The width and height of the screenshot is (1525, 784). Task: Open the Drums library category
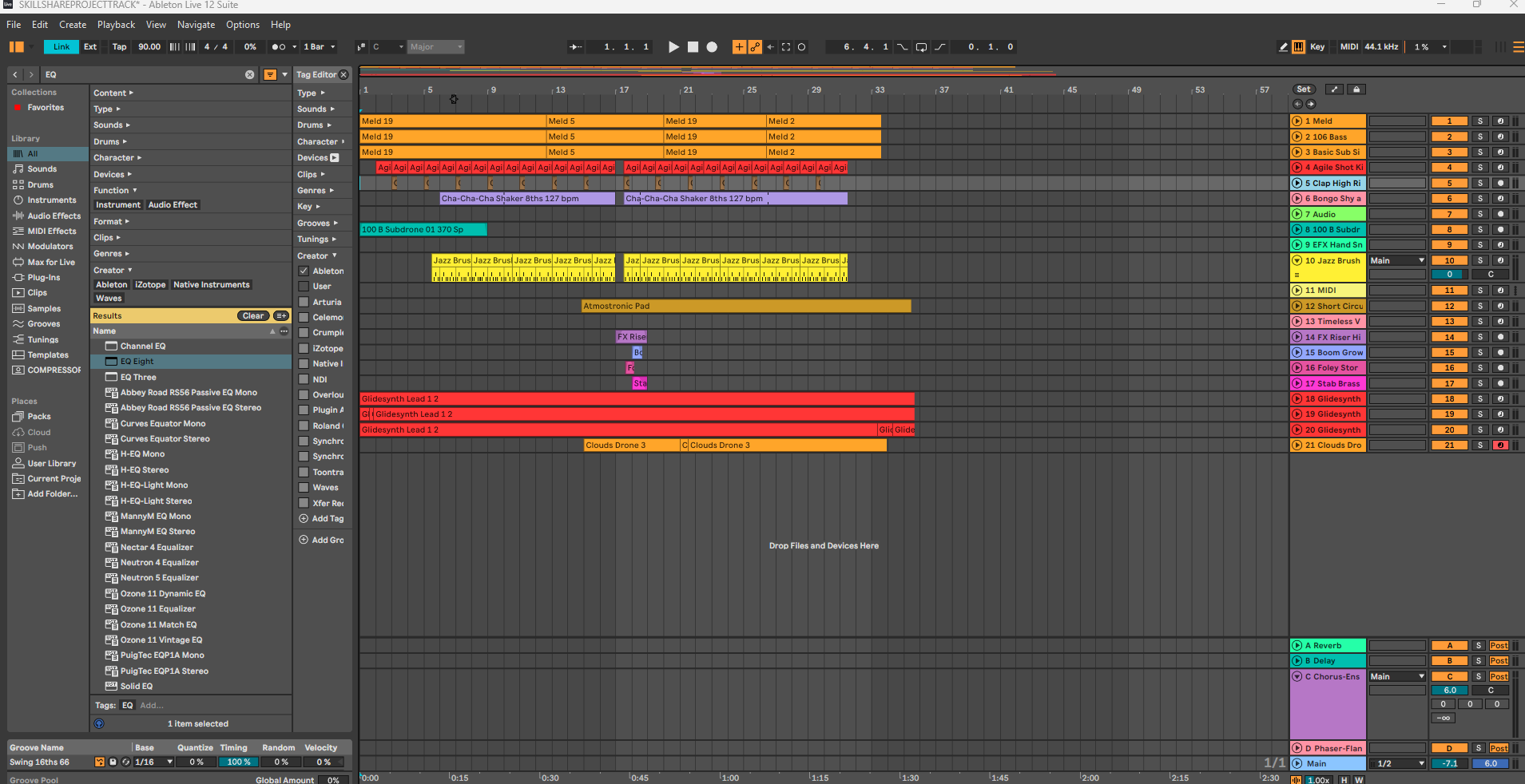[x=41, y=184]
